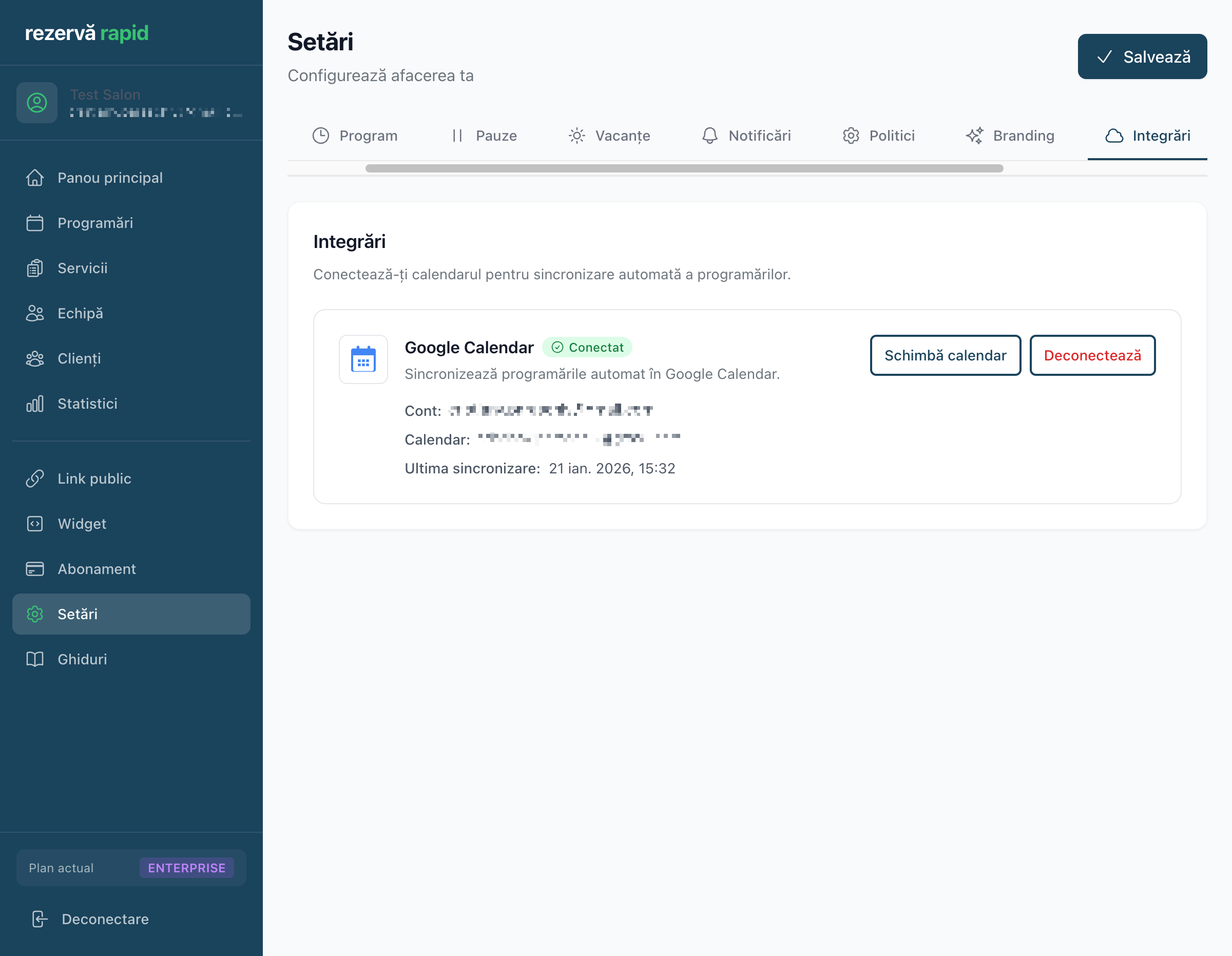Go to the Branding tab
Screen dimensions: 1232x956
click(1010, 136)
